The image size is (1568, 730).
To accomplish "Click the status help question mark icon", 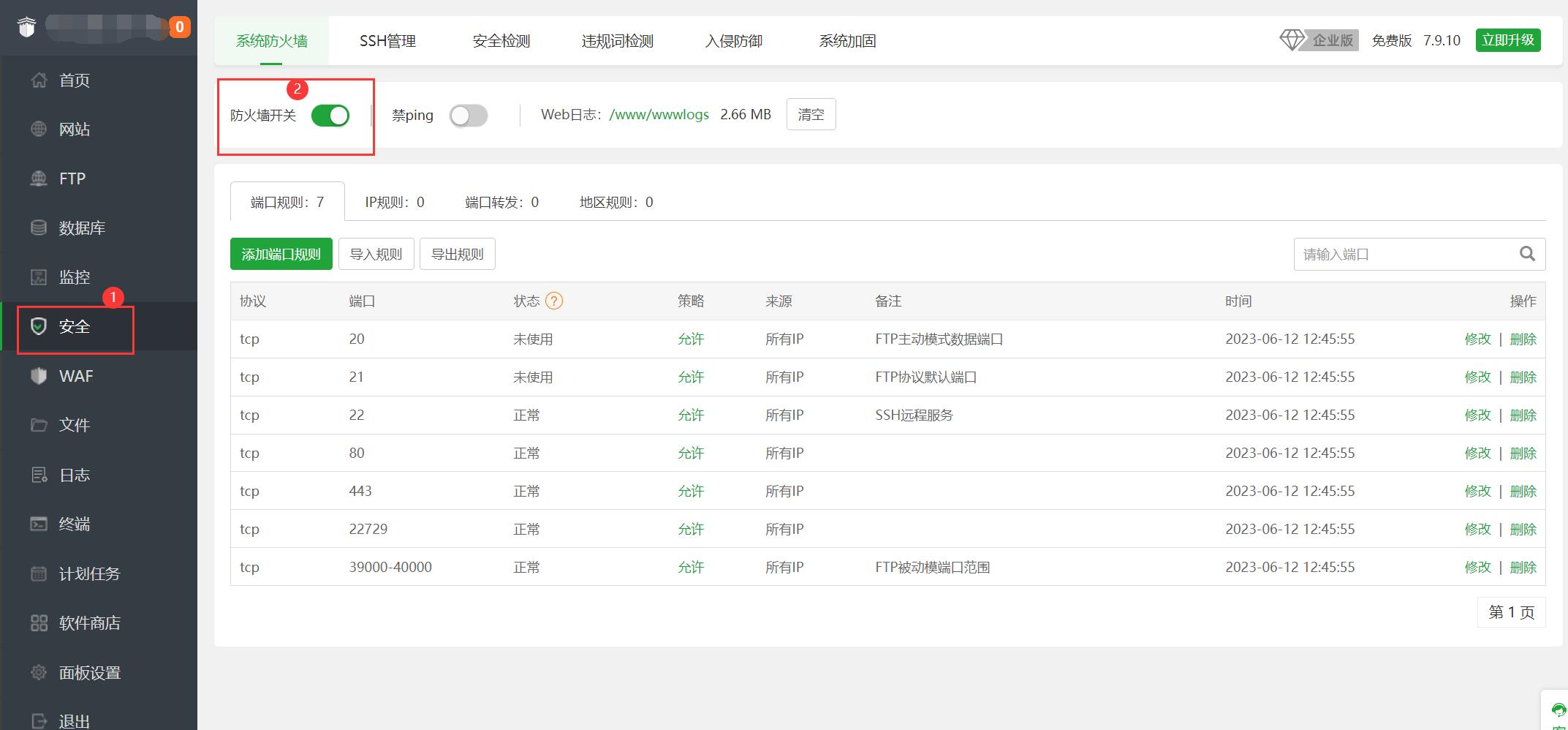I will click(x=554, y=301).
